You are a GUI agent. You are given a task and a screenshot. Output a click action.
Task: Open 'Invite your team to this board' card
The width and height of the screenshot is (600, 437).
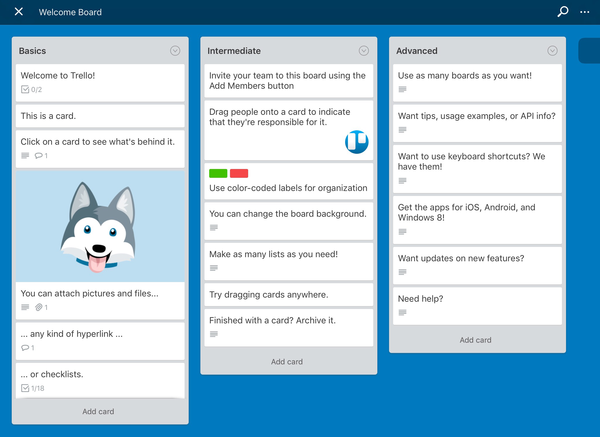point(289,81)
